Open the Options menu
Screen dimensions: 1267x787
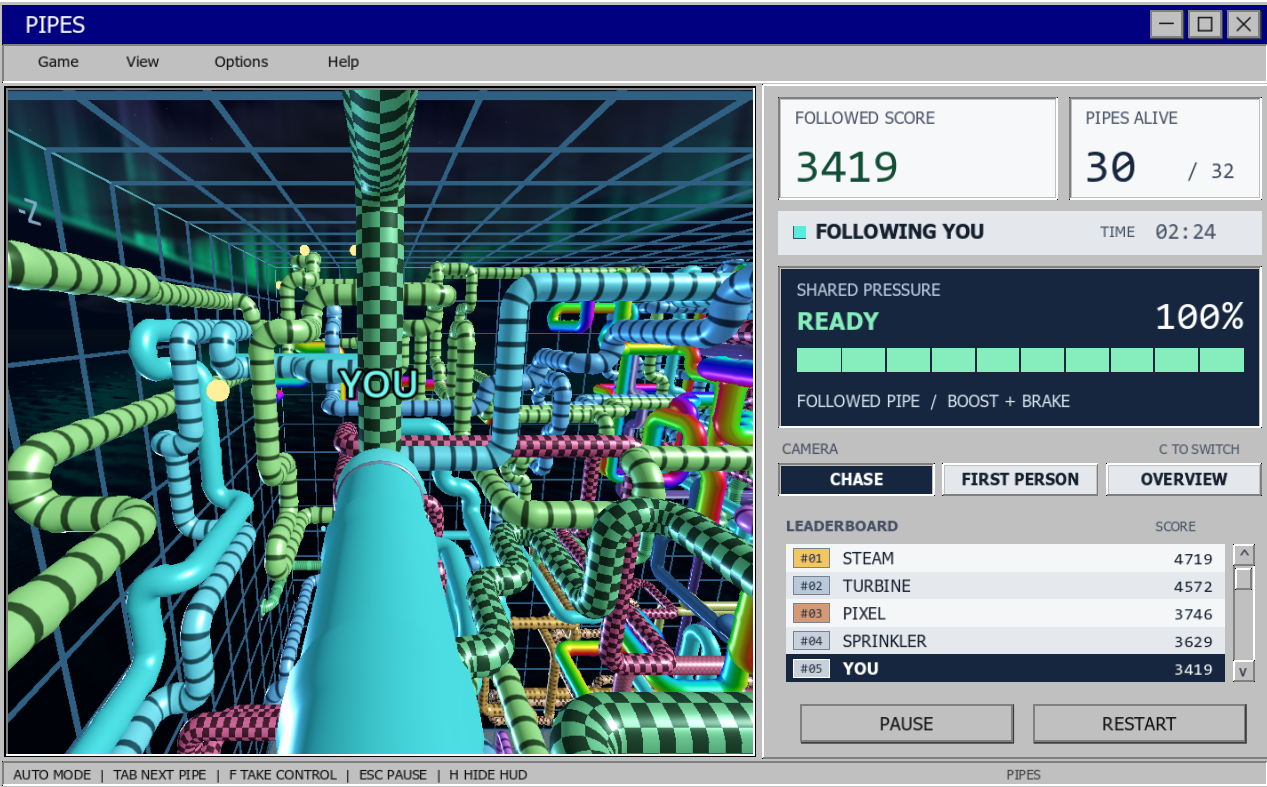[x=241, y=62]
